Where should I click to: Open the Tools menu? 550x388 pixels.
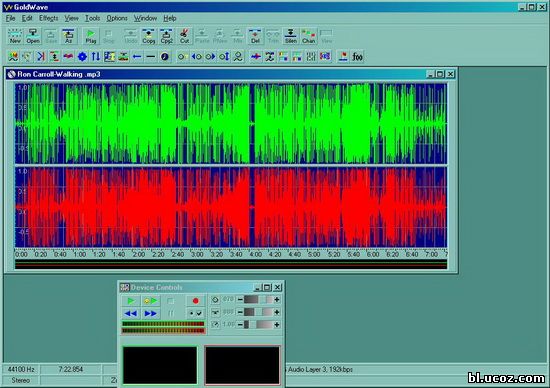point(93,18)
